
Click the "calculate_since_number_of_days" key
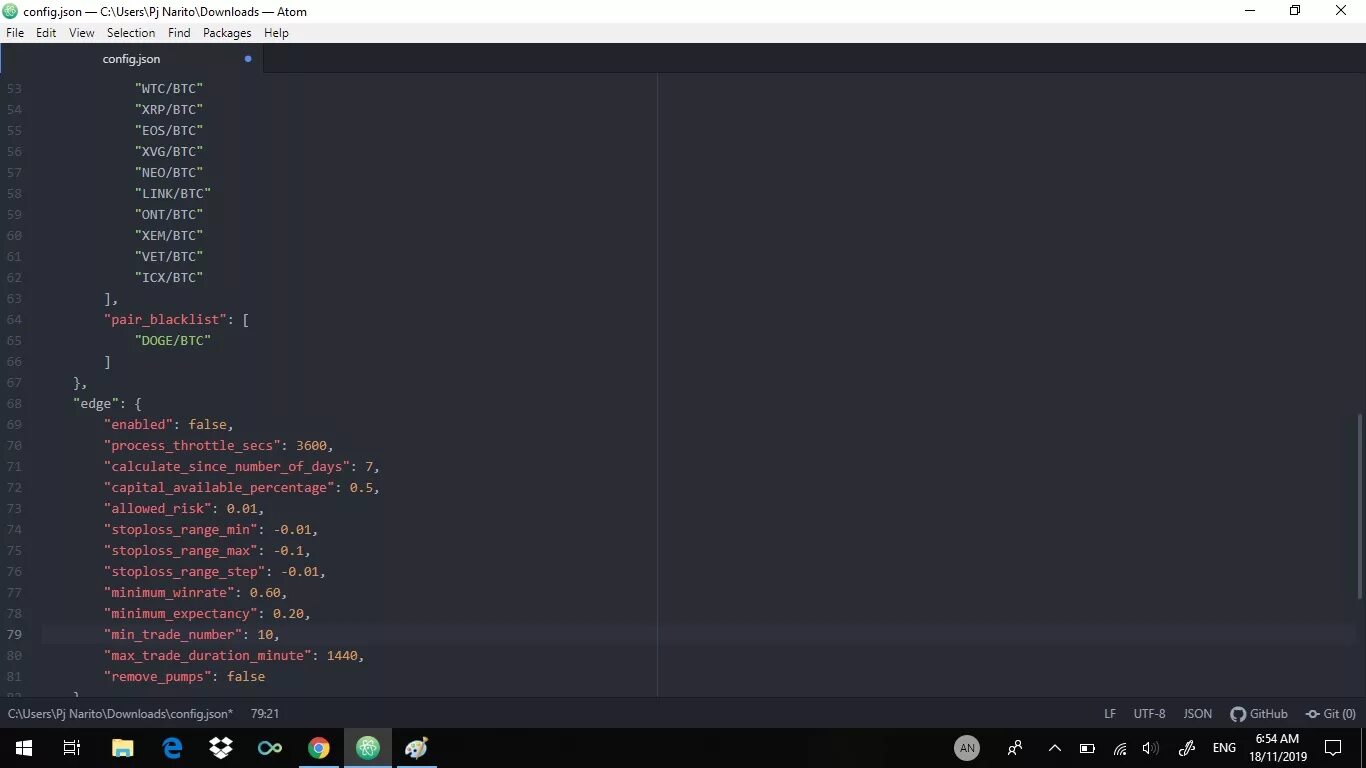click(227, 467)
